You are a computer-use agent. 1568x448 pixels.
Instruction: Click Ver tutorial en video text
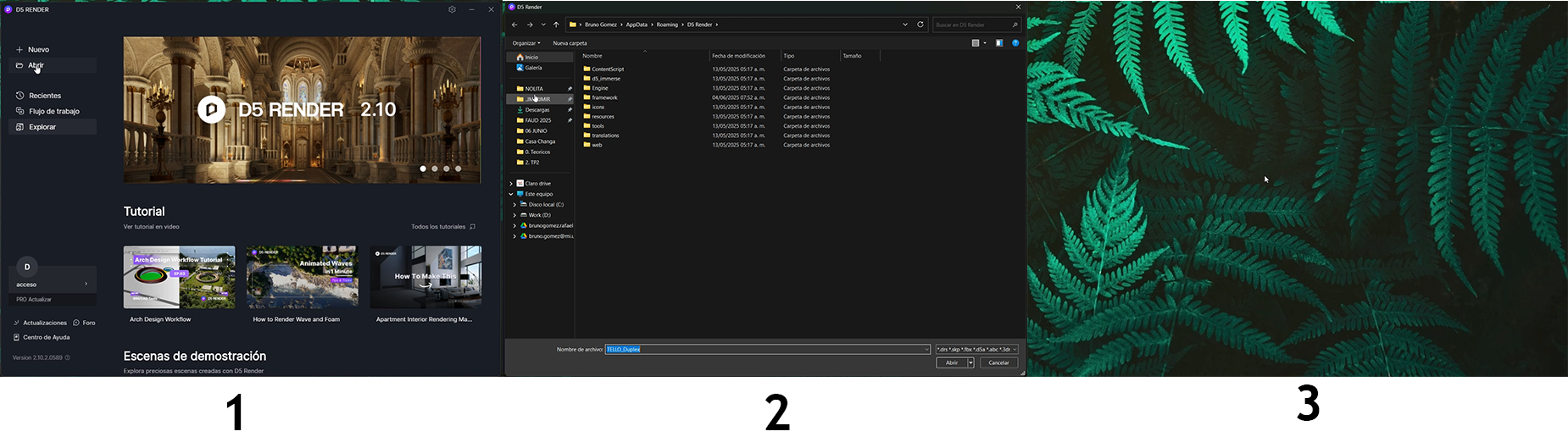pos(152,227)
